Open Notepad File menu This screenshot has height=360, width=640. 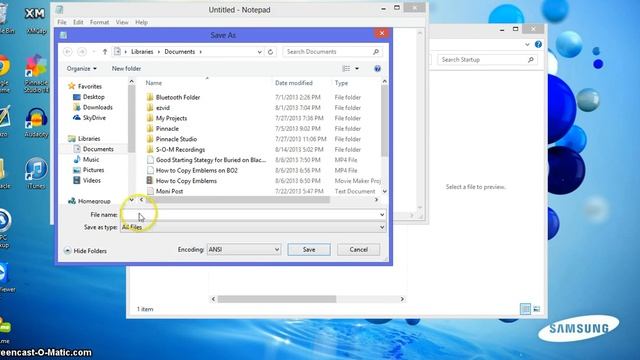(x=62, y=22)
